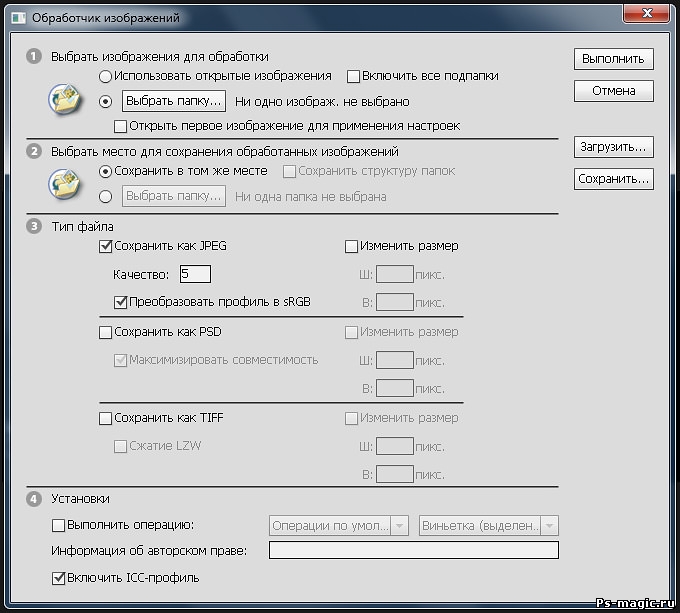Toggle 'Преобразовать профиль в sRGB' checkbox
Viewport: 680px width, 613px height.
121,301
